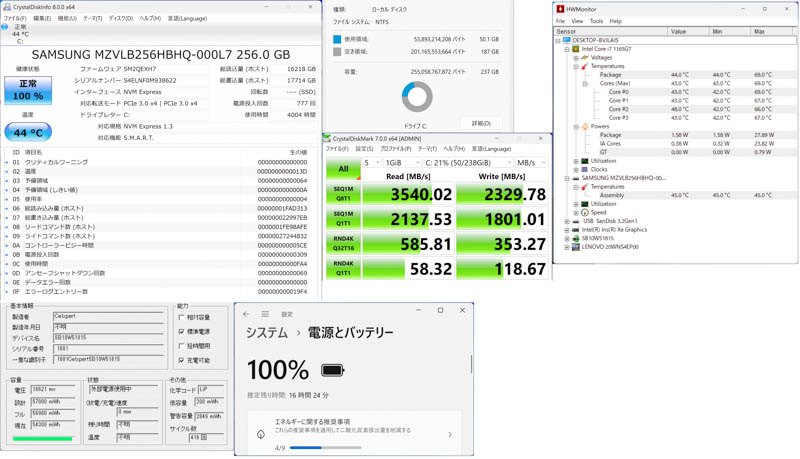Run the RND4K Q1T1 benchmark
Image resolution: width=800 pixels, height=459 pixels.
pos(343,268)
